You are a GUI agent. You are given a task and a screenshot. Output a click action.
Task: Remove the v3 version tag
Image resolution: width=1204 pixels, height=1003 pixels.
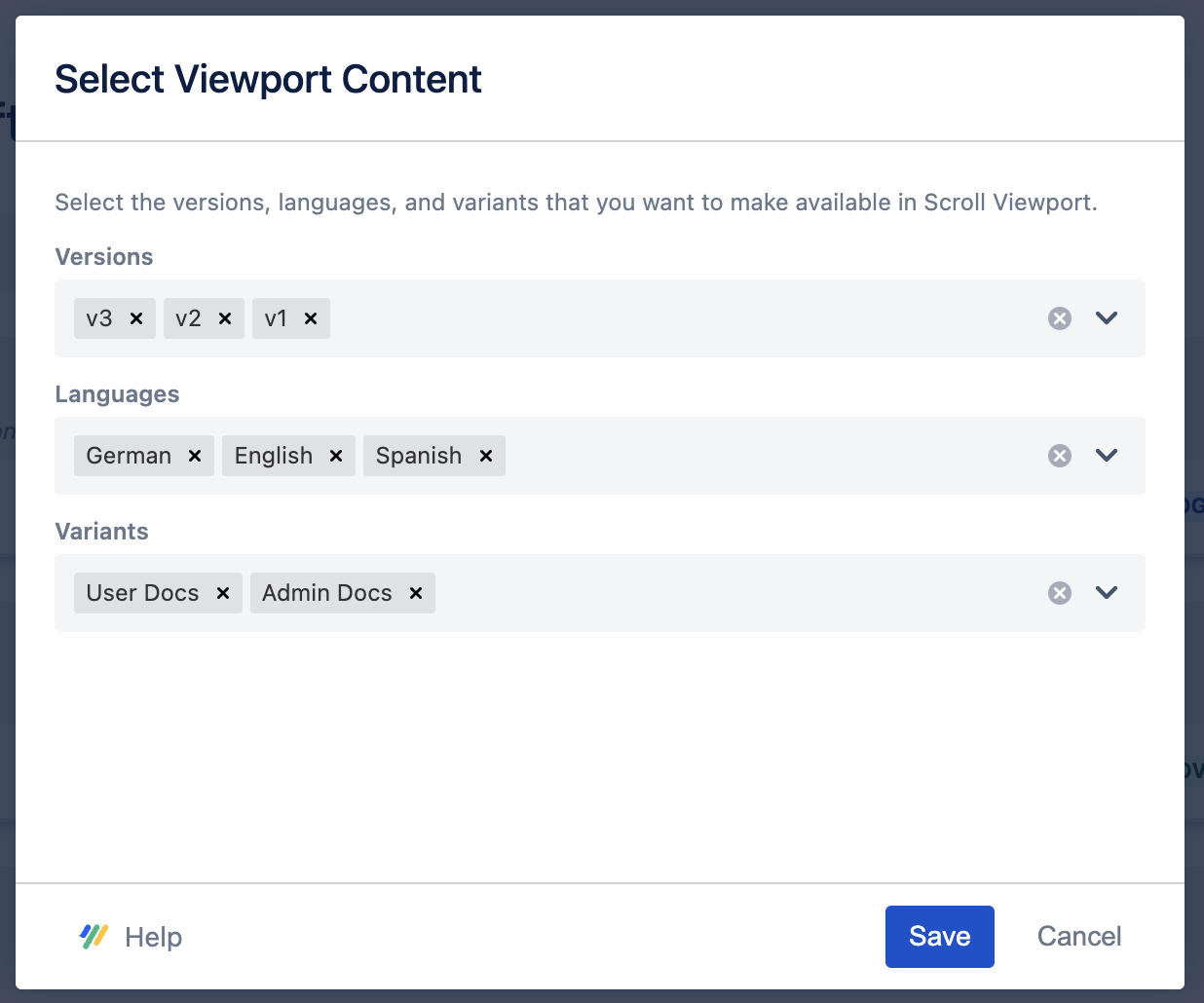pyautogui.click(x=136, y=318)
